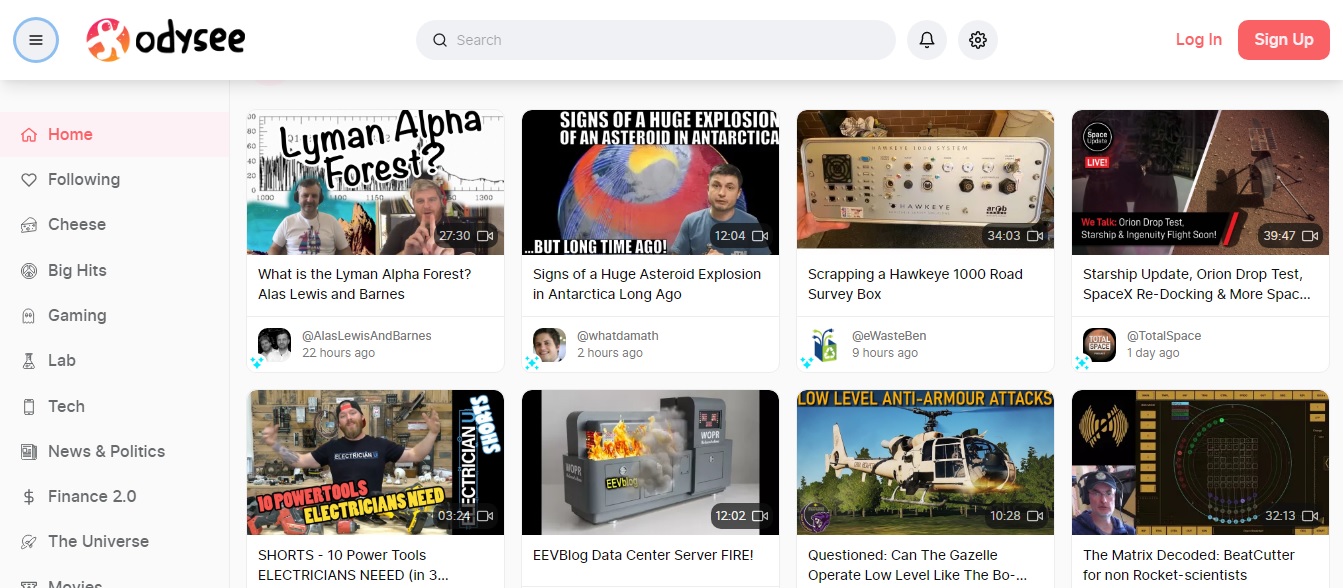This screenshot has width=1343, height=588.
Task: Play the Matrix Decoded BeatCutter thumbnail
Action: click(x=1200, y=462)
